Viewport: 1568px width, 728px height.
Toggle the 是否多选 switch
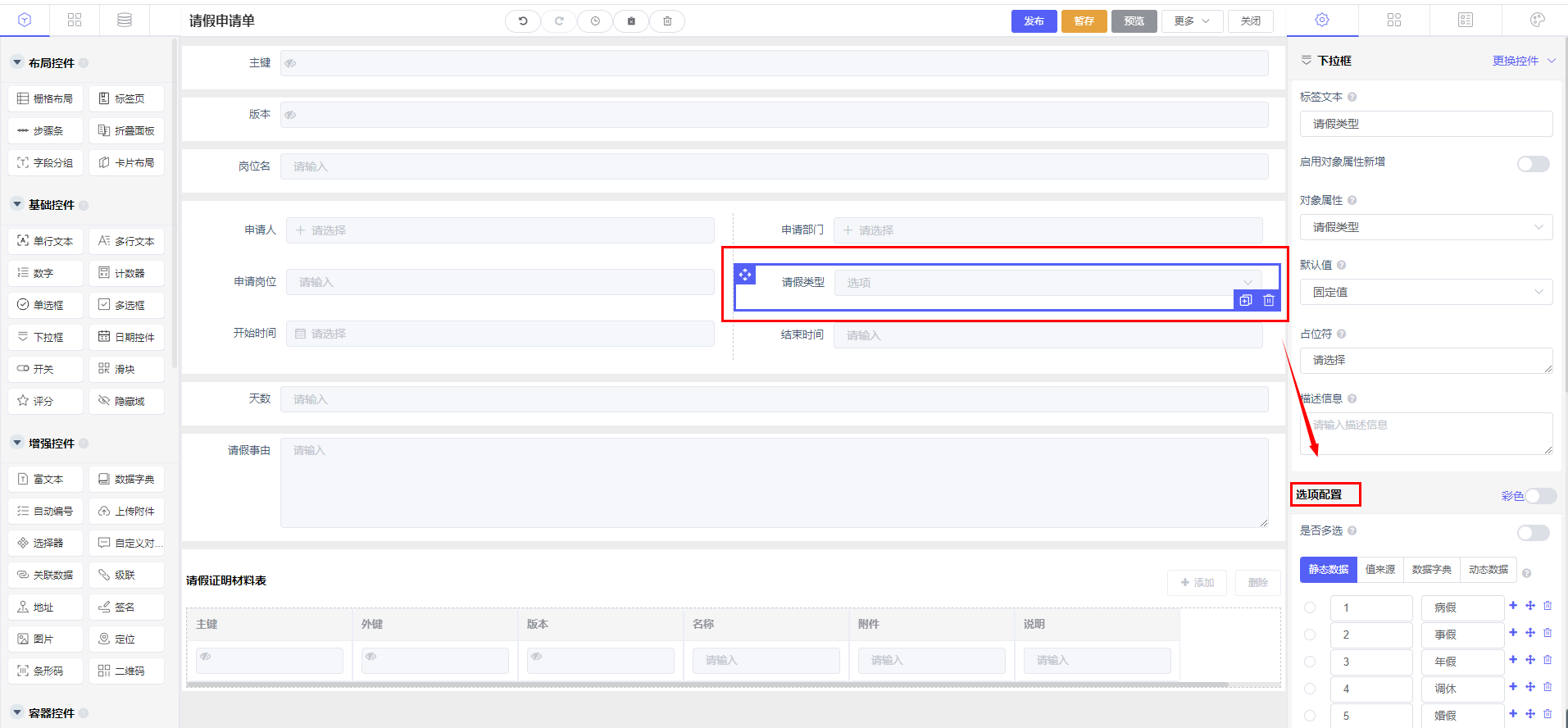click(x=1533, y=533)
